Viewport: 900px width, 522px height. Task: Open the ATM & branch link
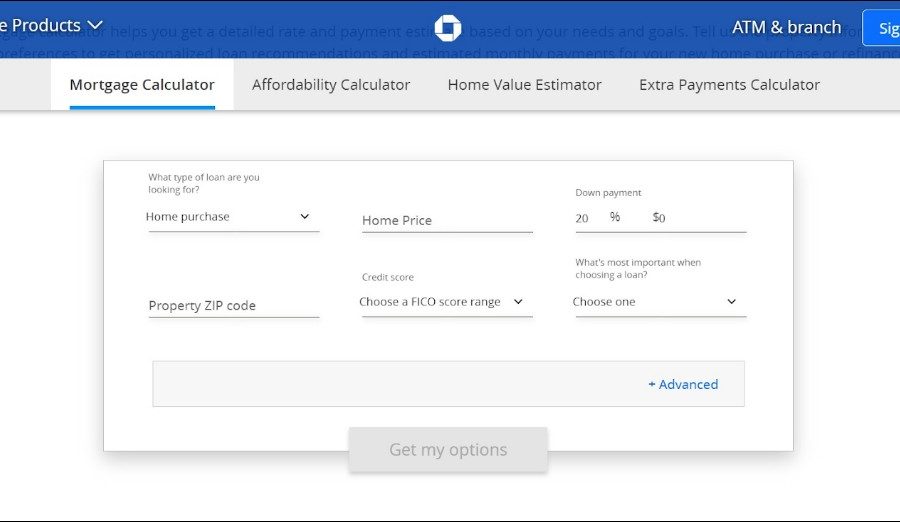coord(786,27)
